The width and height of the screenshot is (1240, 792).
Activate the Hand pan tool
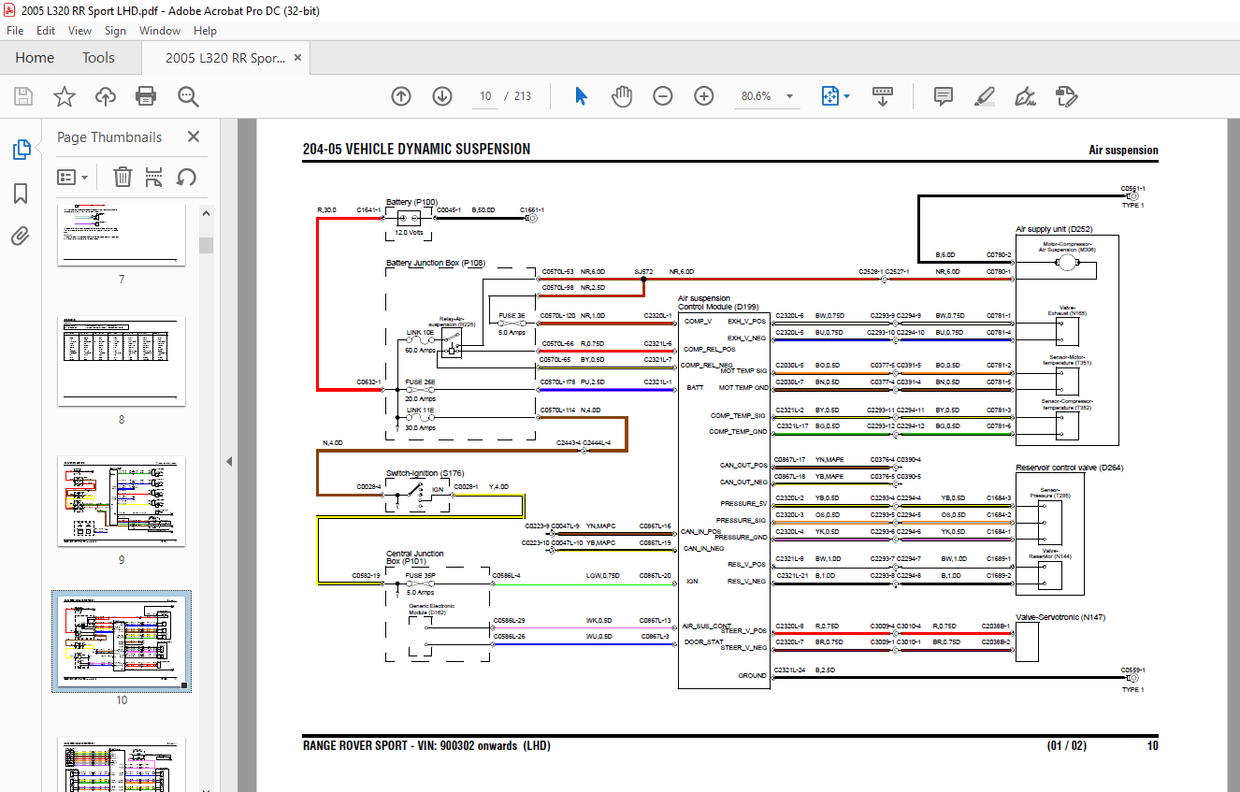point(622,96)
